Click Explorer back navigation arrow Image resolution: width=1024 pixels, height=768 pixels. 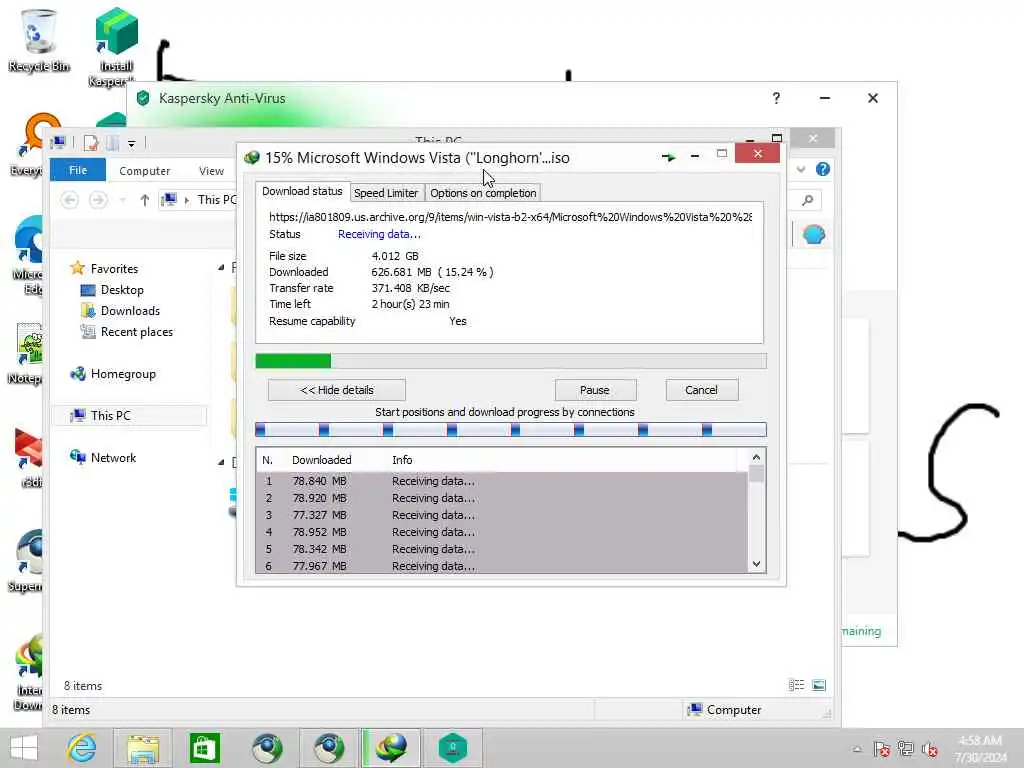[x=69, y=200]
